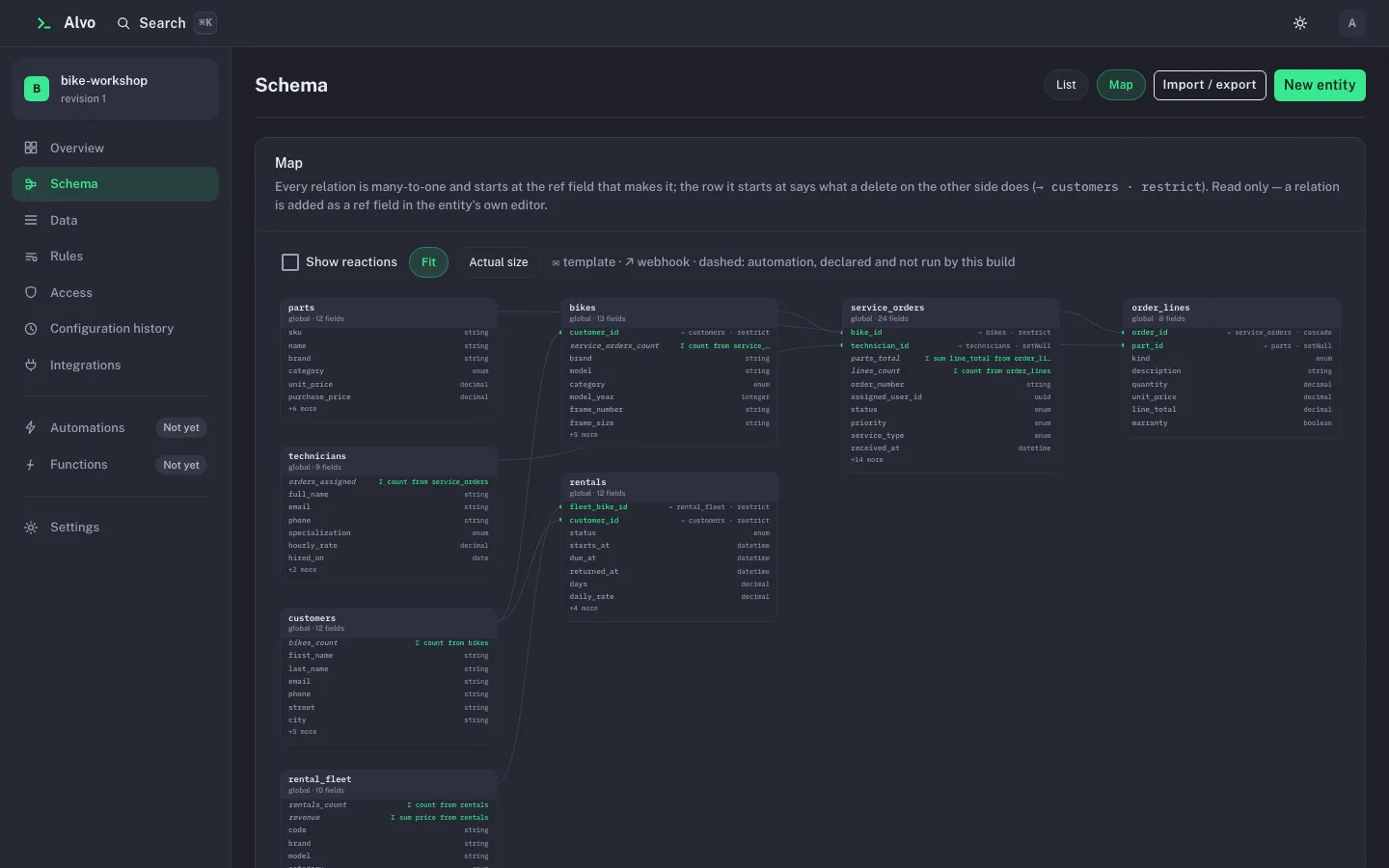
Task: Enable the Show reactions checkbox
Action: pyautogui.click(x=290, y=262)
